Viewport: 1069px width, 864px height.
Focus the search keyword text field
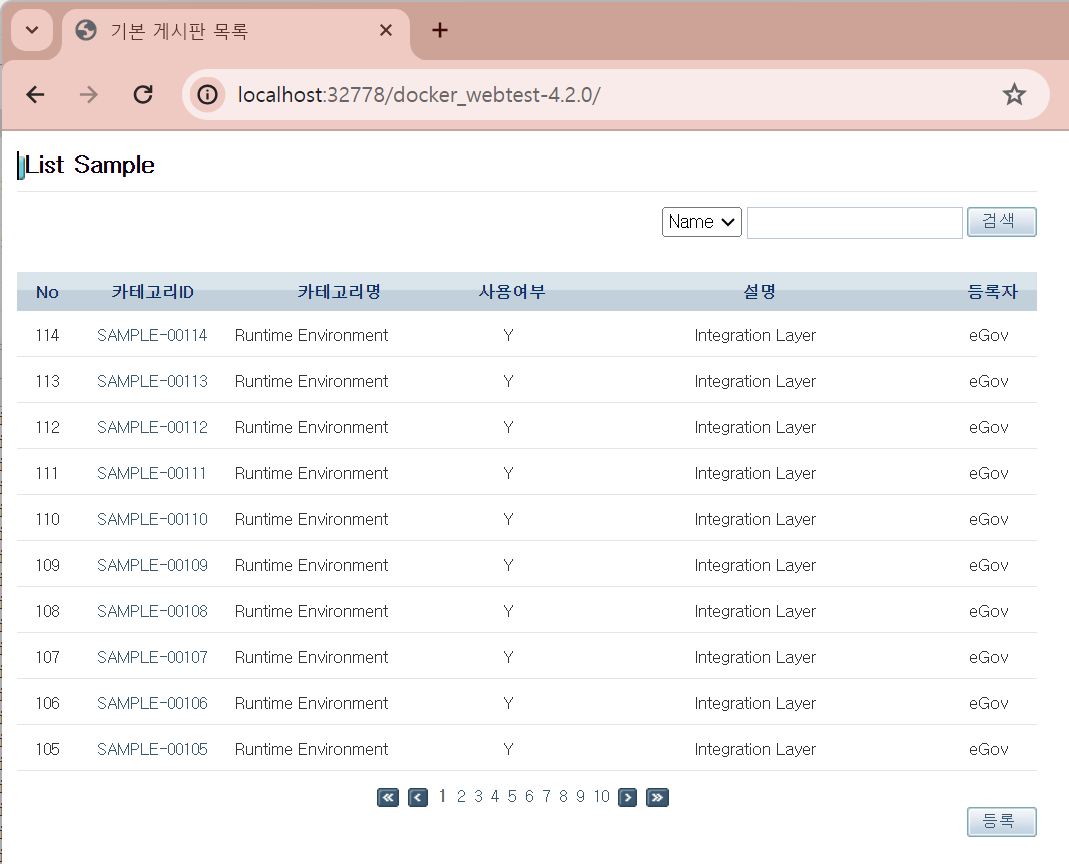854,223
